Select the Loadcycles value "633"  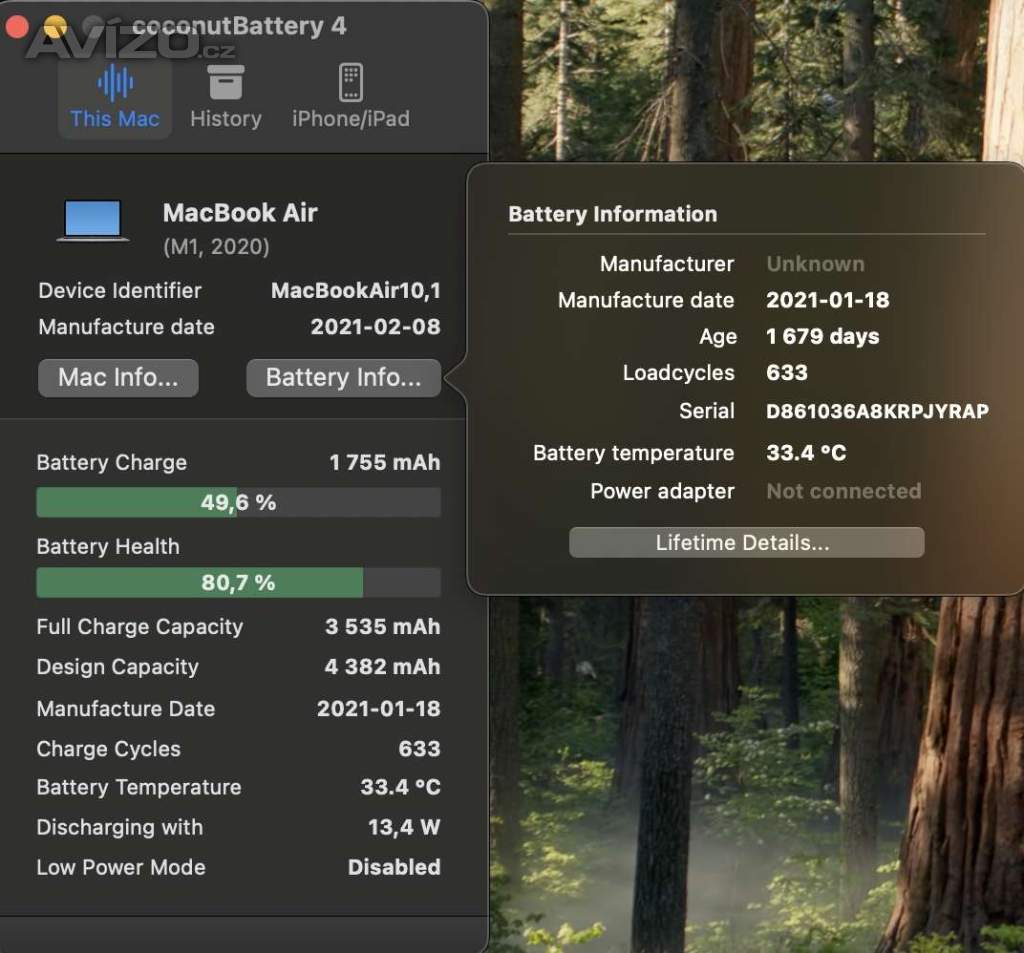(787, 372)
